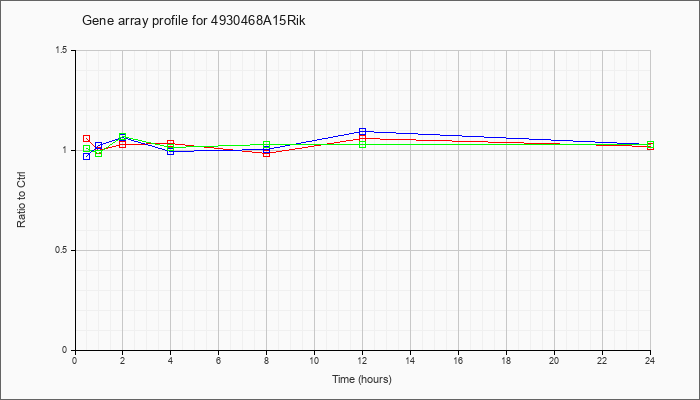Click the Time (hours) axis label
This screenshot has width=700, height=400.
362,379
